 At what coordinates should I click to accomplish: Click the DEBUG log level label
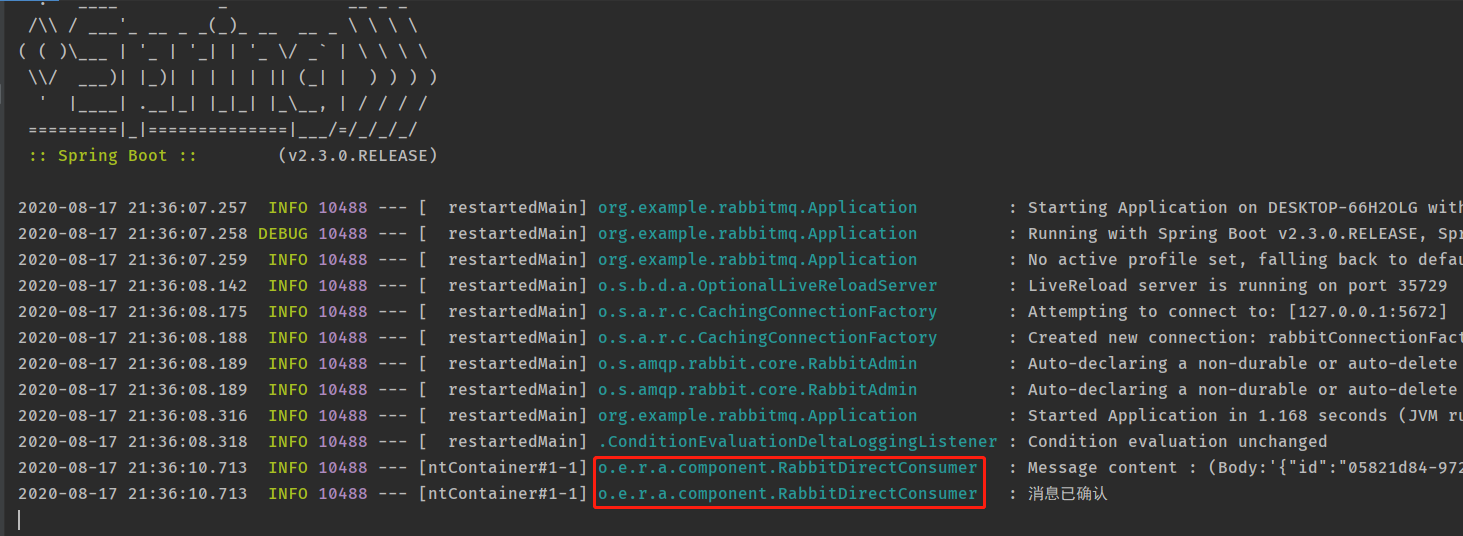pos(283,234)
